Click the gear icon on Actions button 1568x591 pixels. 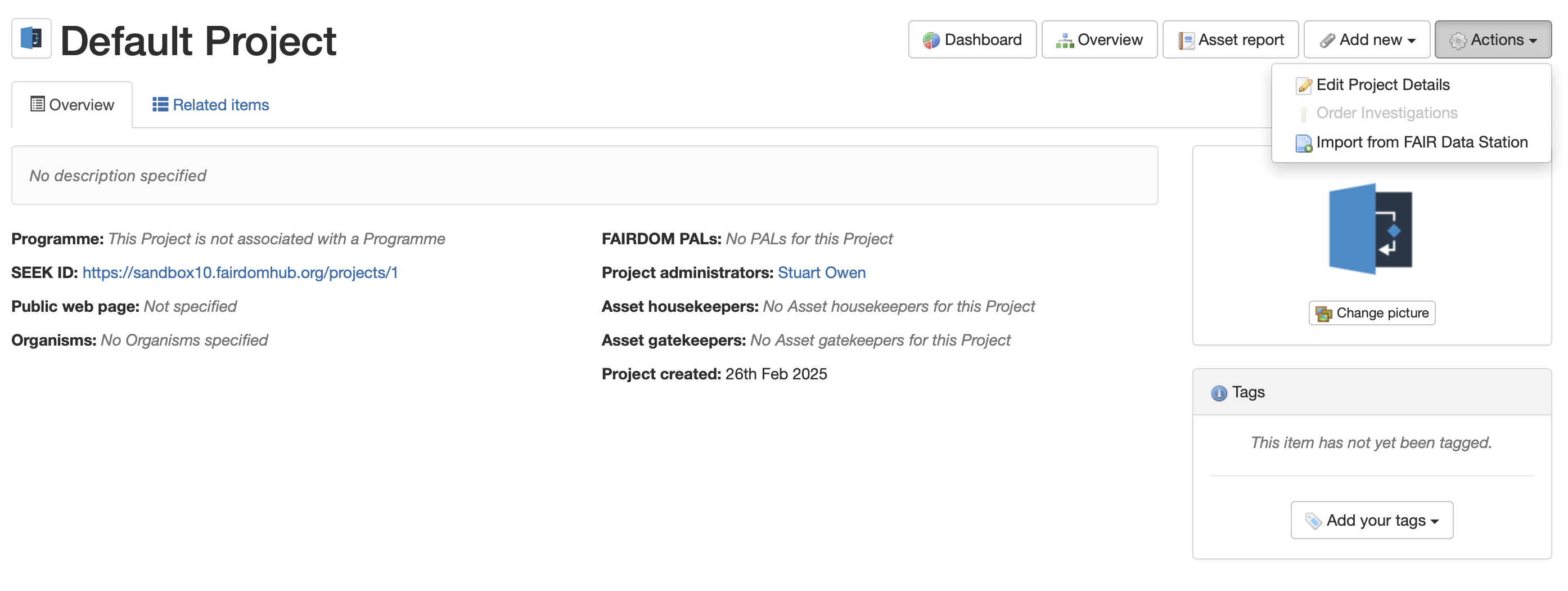[1458, 41]
